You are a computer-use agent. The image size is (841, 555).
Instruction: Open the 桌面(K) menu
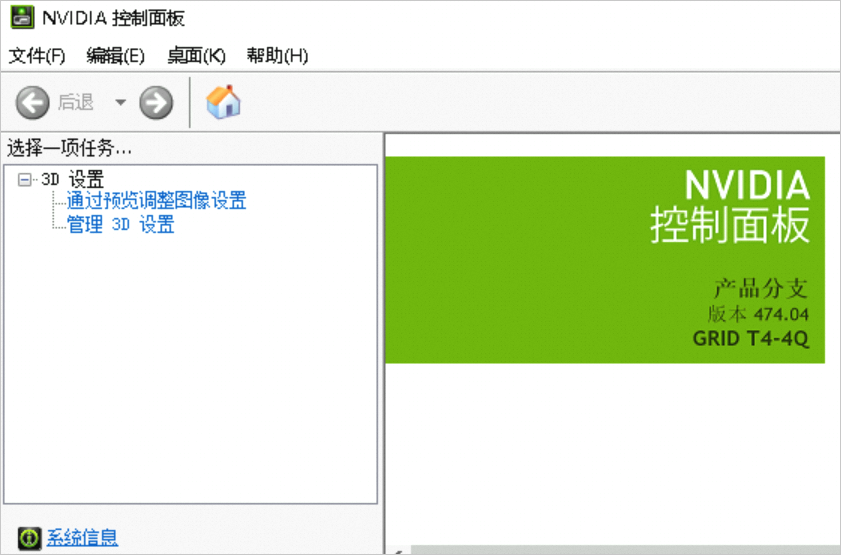coord(196,55)
